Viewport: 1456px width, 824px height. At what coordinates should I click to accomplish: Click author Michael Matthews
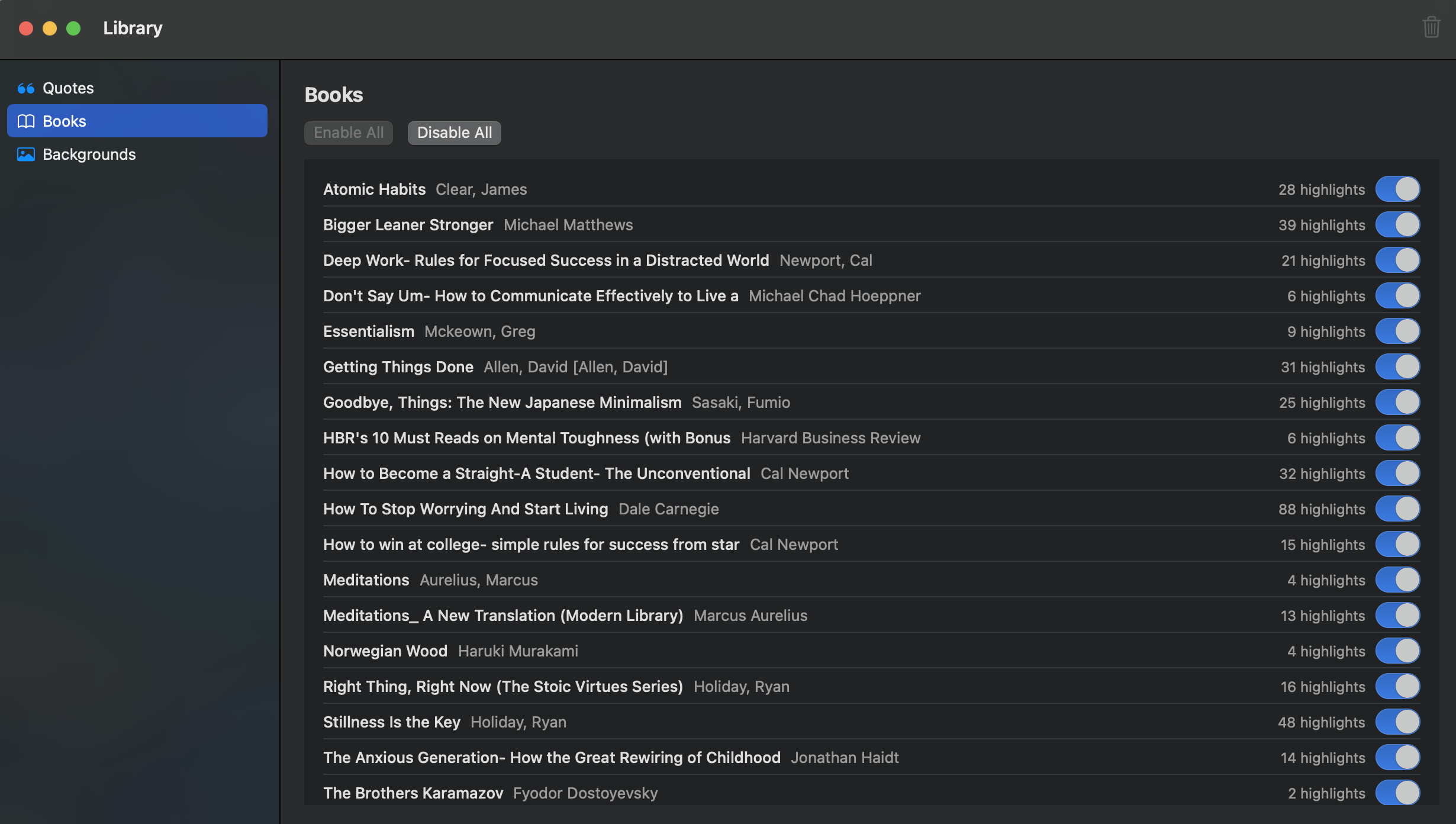coord(568,225)
